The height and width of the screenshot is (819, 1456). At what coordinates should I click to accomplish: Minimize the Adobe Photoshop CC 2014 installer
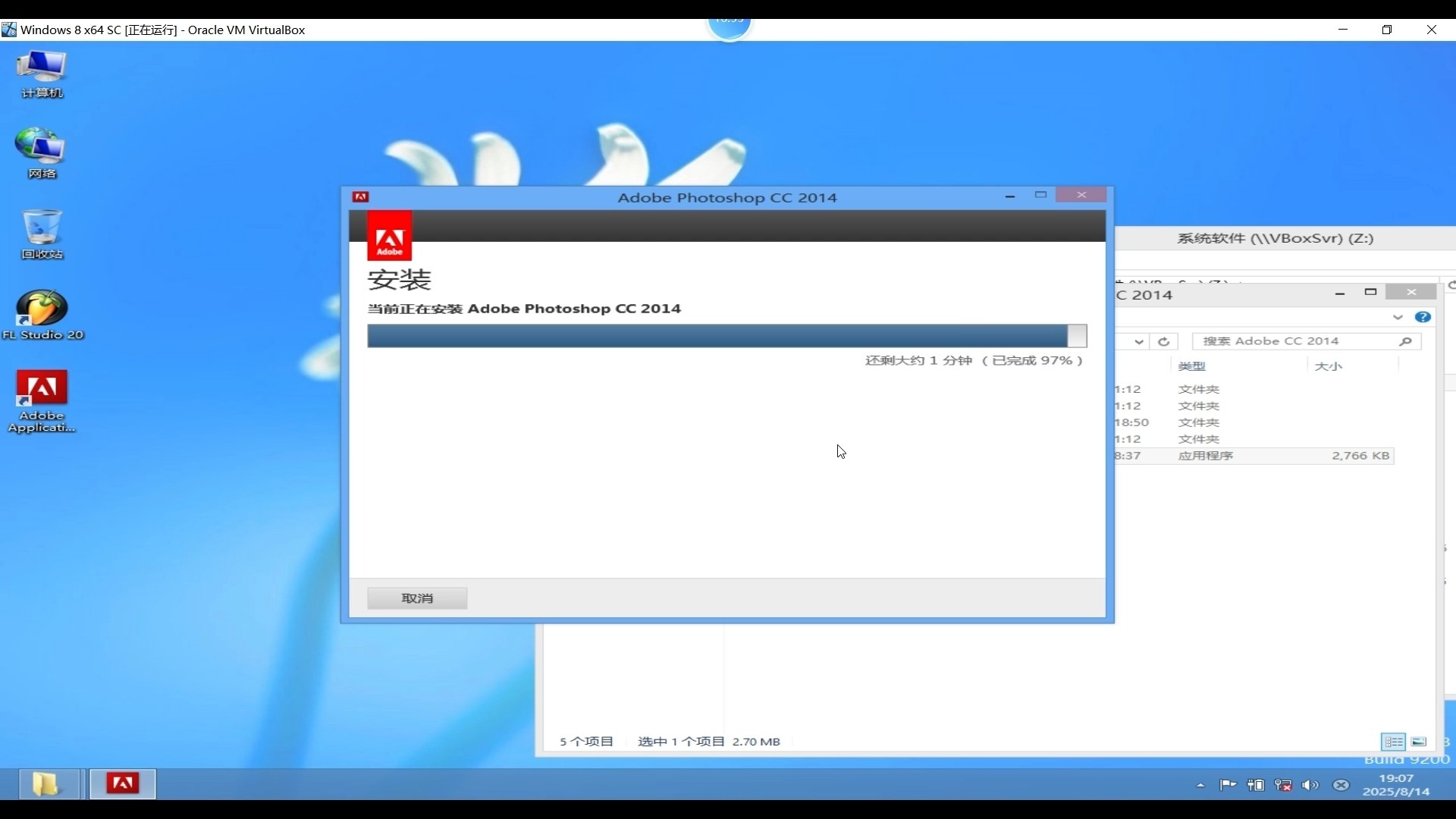(1010, 196)
